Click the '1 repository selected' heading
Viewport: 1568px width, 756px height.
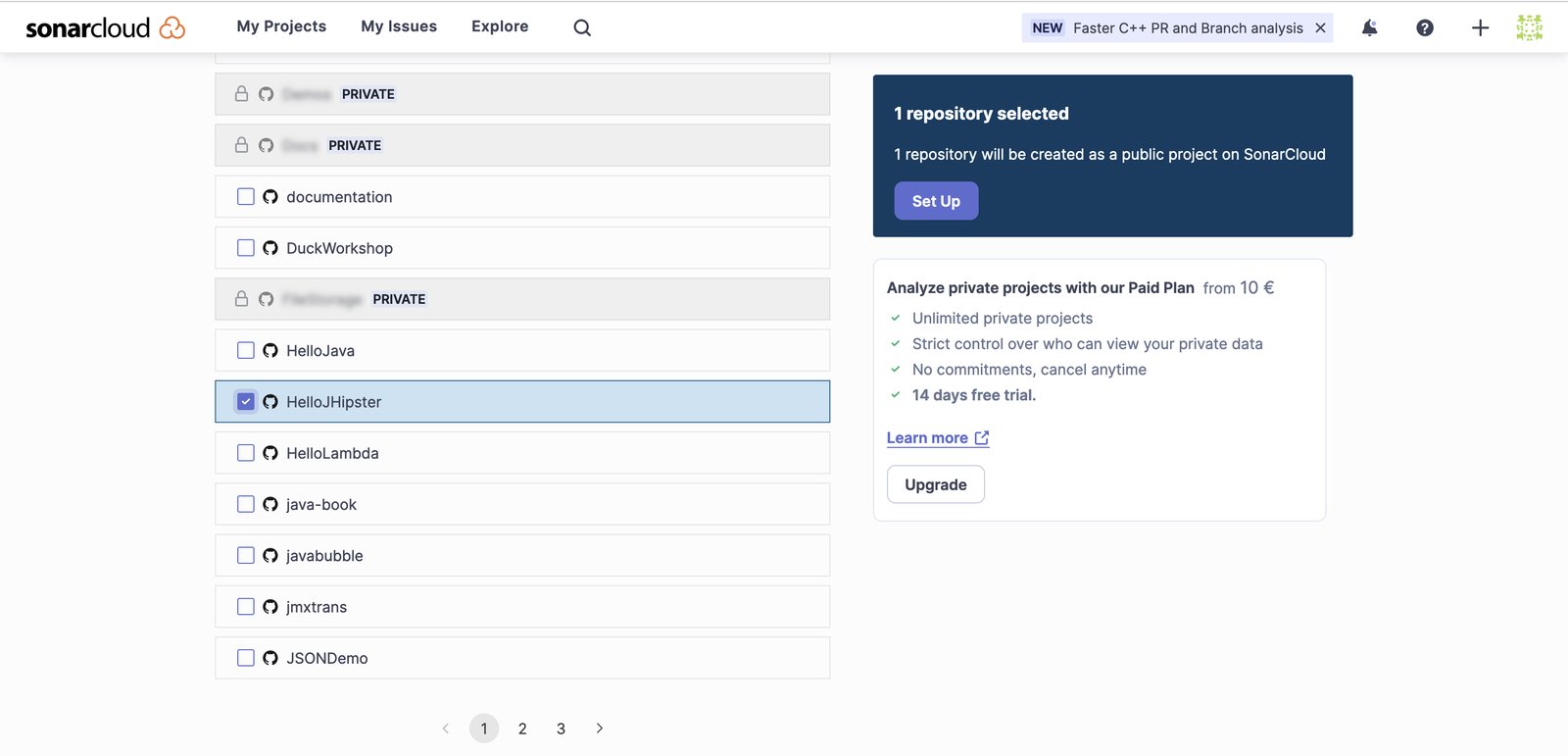[981, 114]
